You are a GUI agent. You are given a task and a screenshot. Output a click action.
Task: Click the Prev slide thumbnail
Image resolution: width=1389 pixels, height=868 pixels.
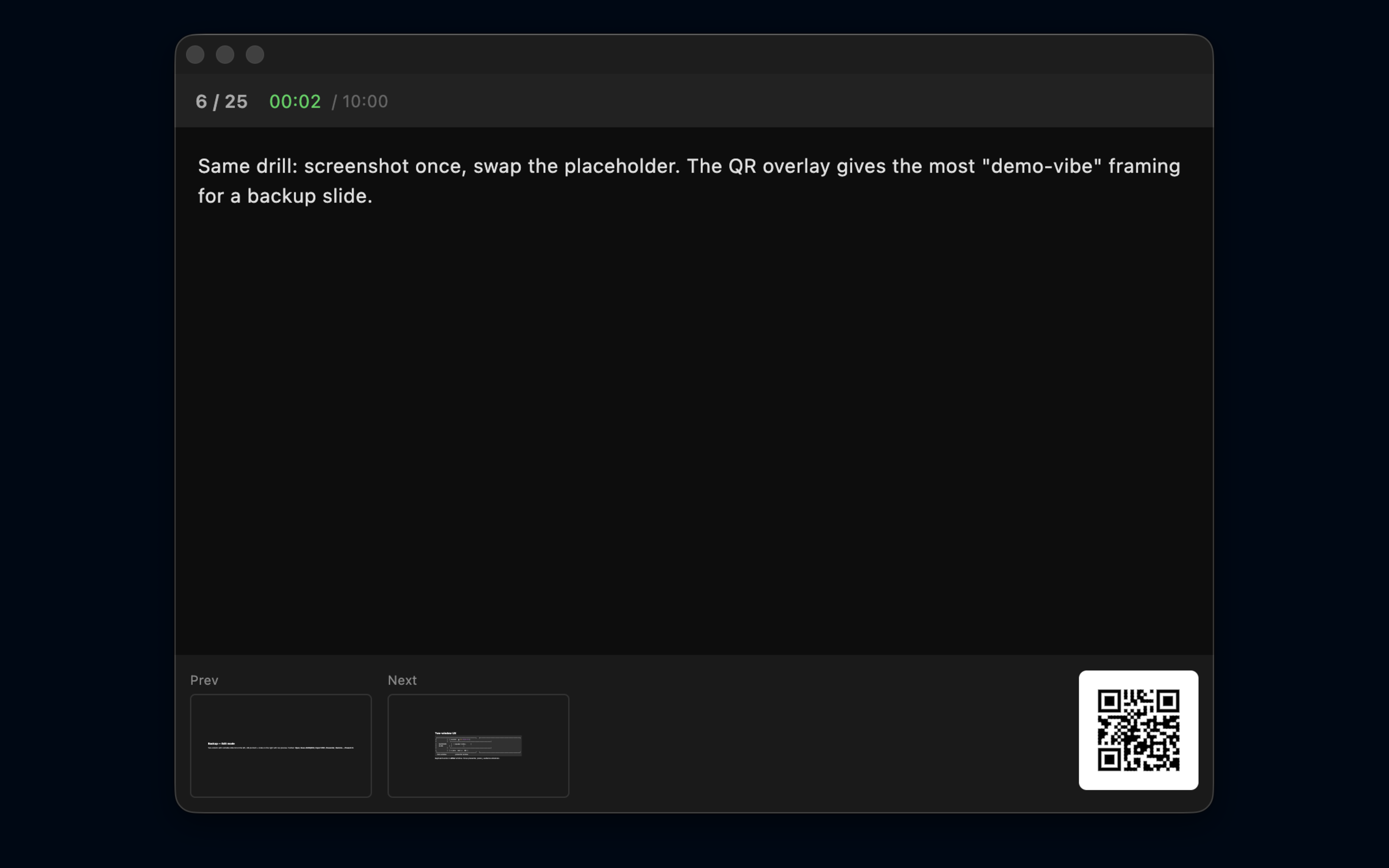(x=281, y=745)
